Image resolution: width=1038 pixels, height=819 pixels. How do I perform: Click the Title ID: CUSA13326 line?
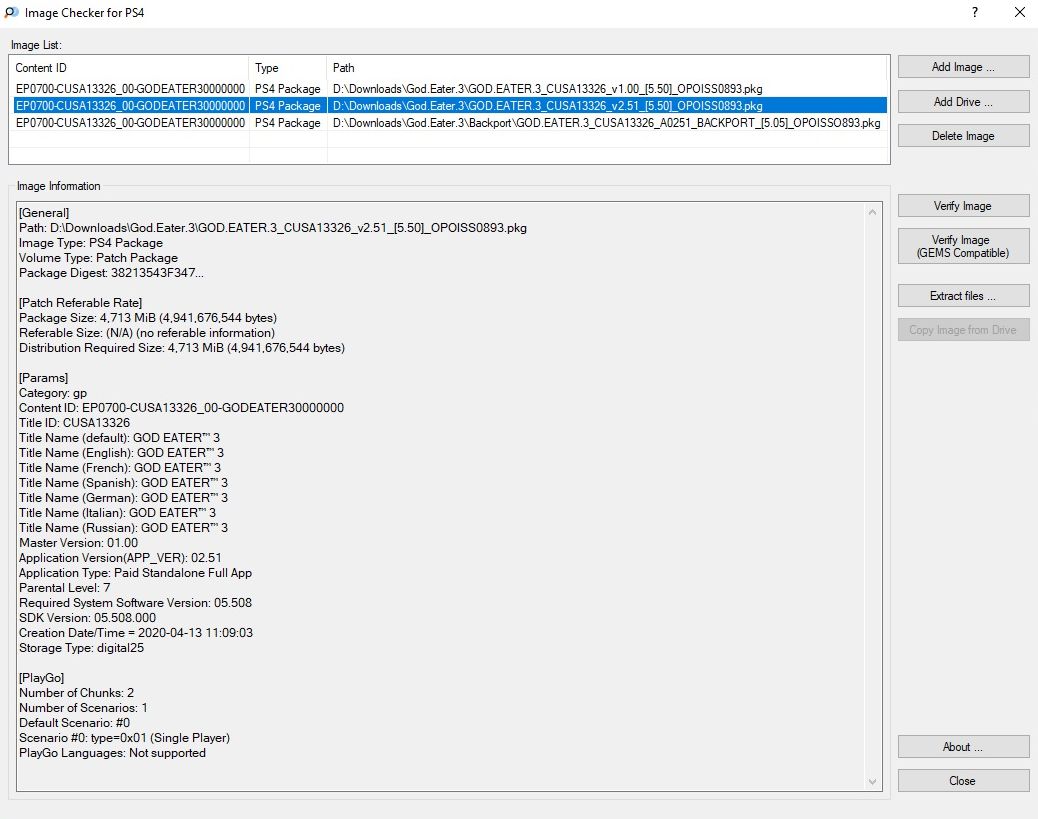tap(74, 422)
